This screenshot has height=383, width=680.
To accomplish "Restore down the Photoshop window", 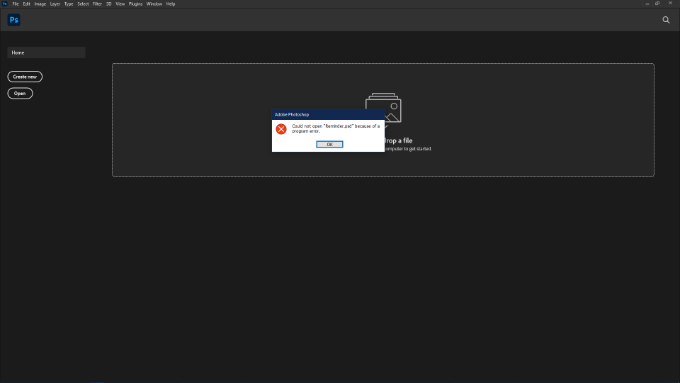I will point(657,3).
